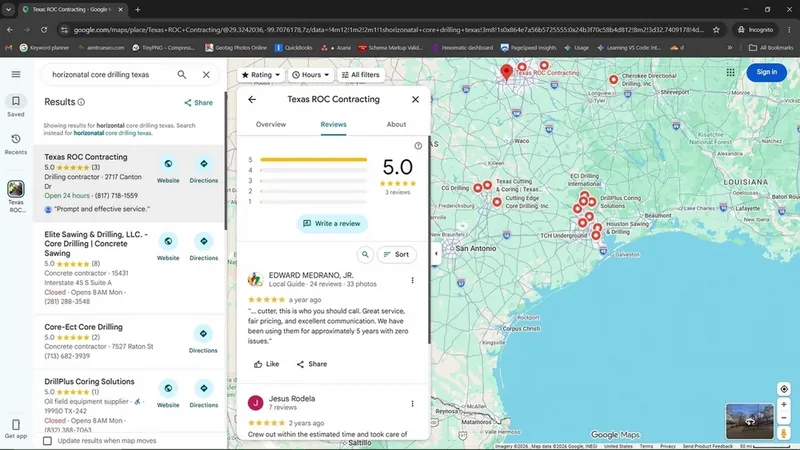Viewport: 800px width, 450px height.
Task: Open Texas ROC Contracting website icon
Action: tap(168, 164)
